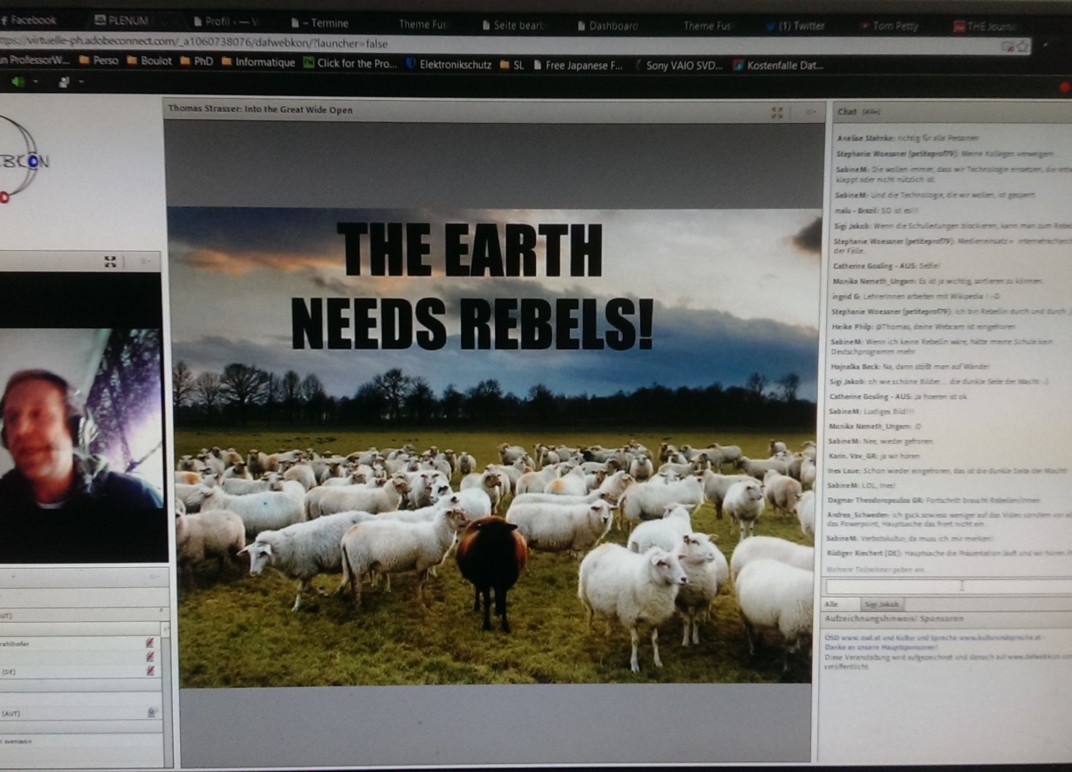
Task: Click fullscreen icon in presentation pod header
Action: (x=777, y=111)
